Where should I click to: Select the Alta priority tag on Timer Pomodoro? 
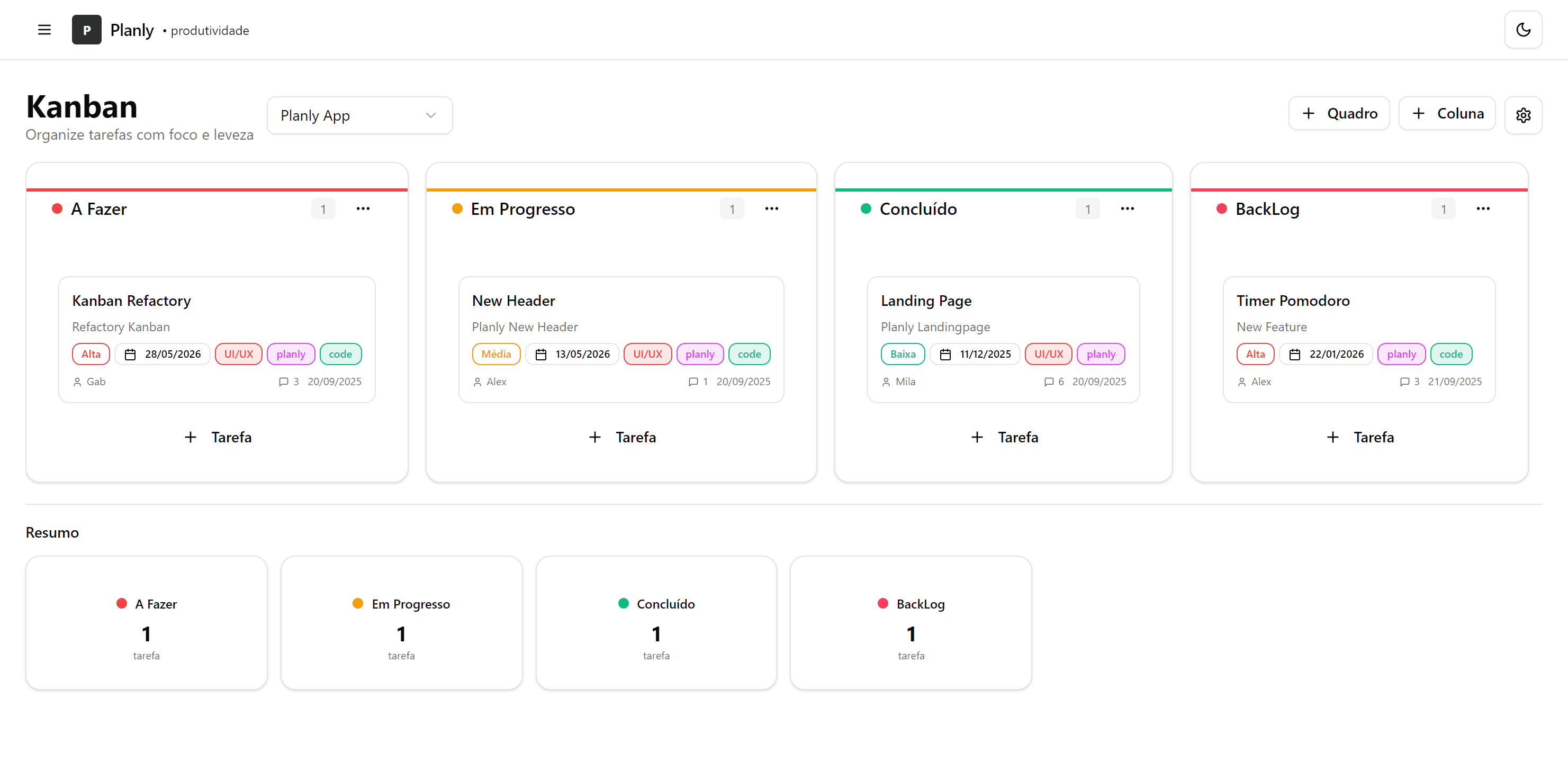[1255, 354]
